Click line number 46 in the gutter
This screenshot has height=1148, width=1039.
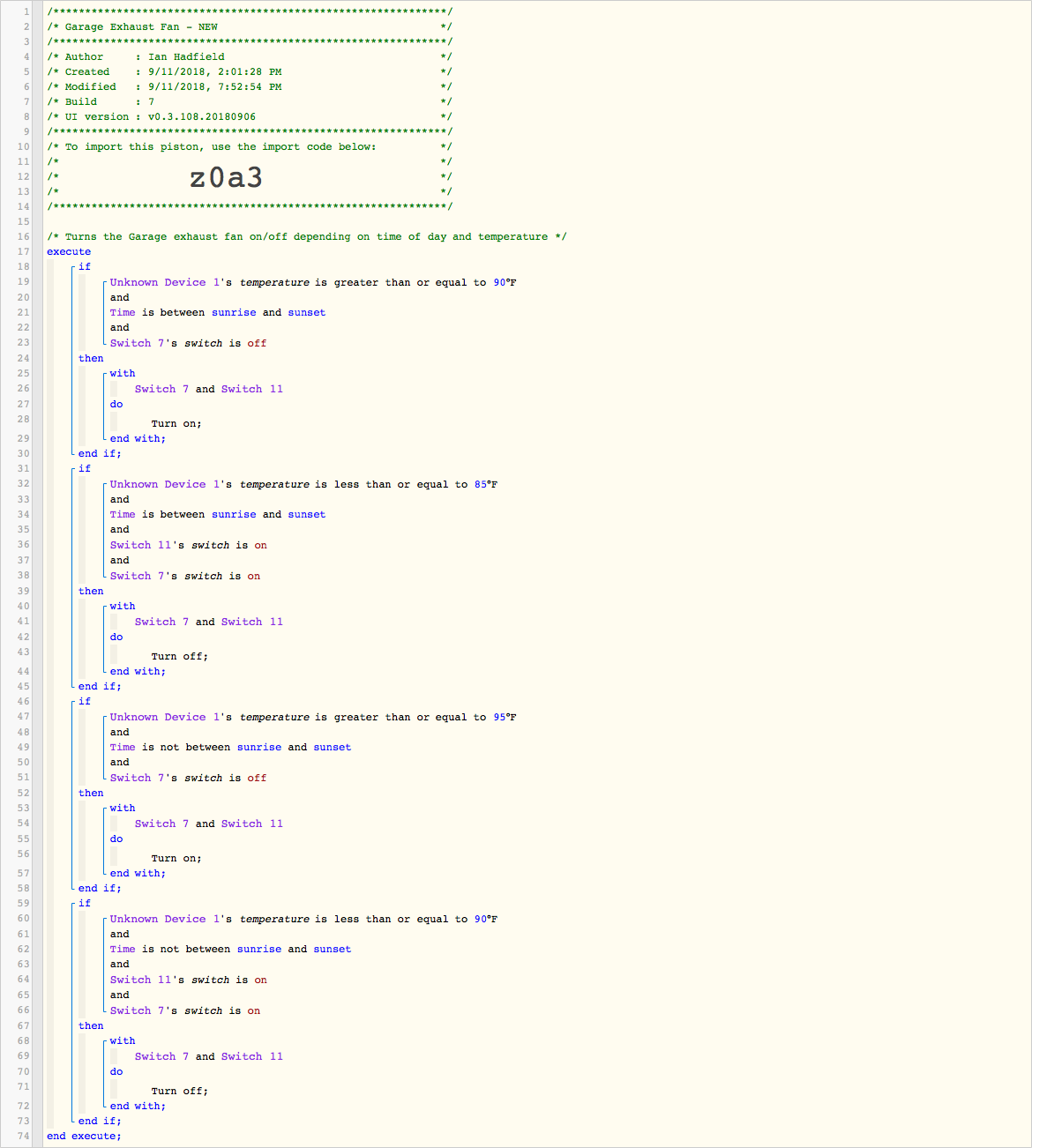23,701
